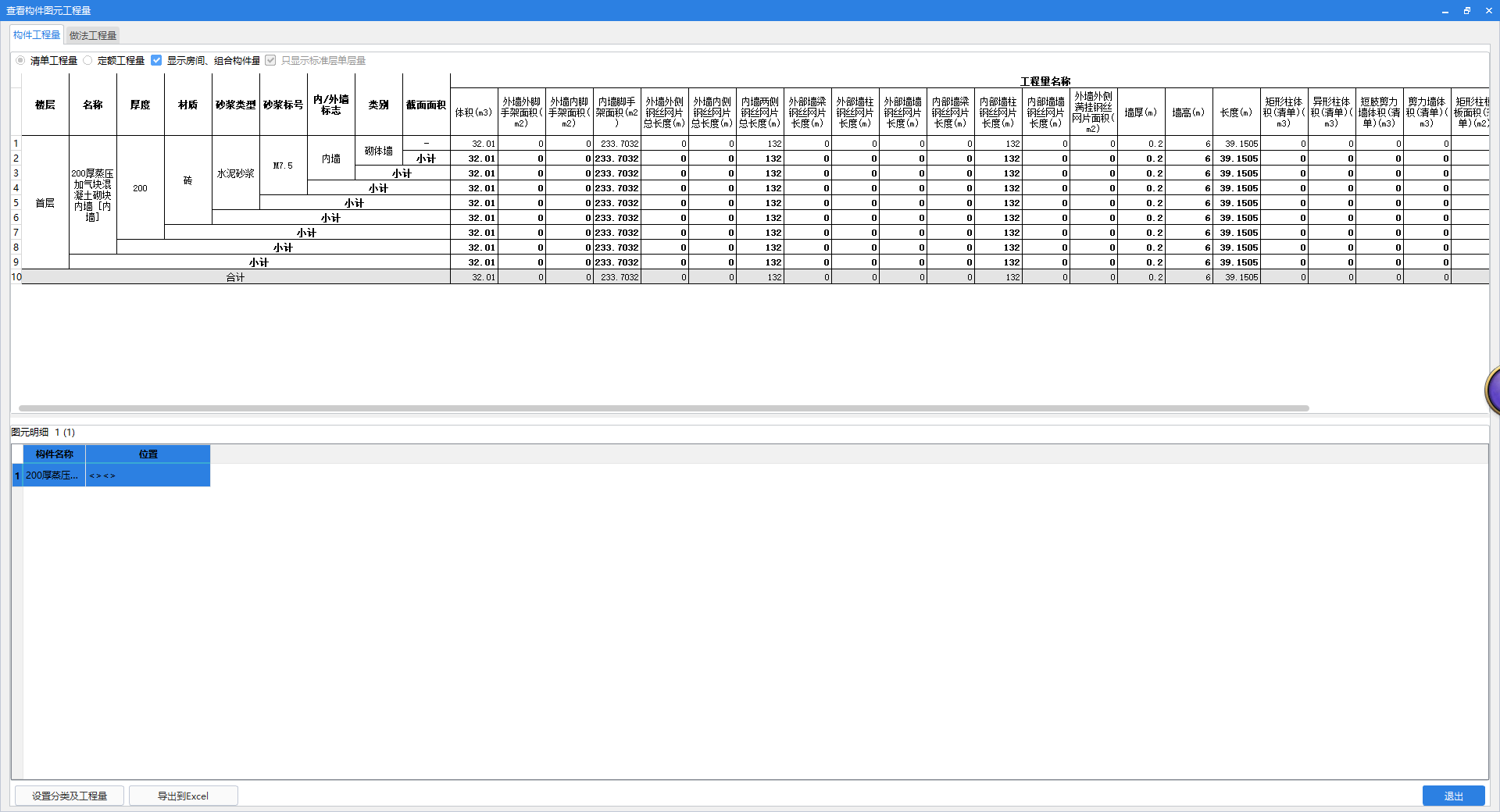Click the 设置分类及工程量 button

point(70,796)
